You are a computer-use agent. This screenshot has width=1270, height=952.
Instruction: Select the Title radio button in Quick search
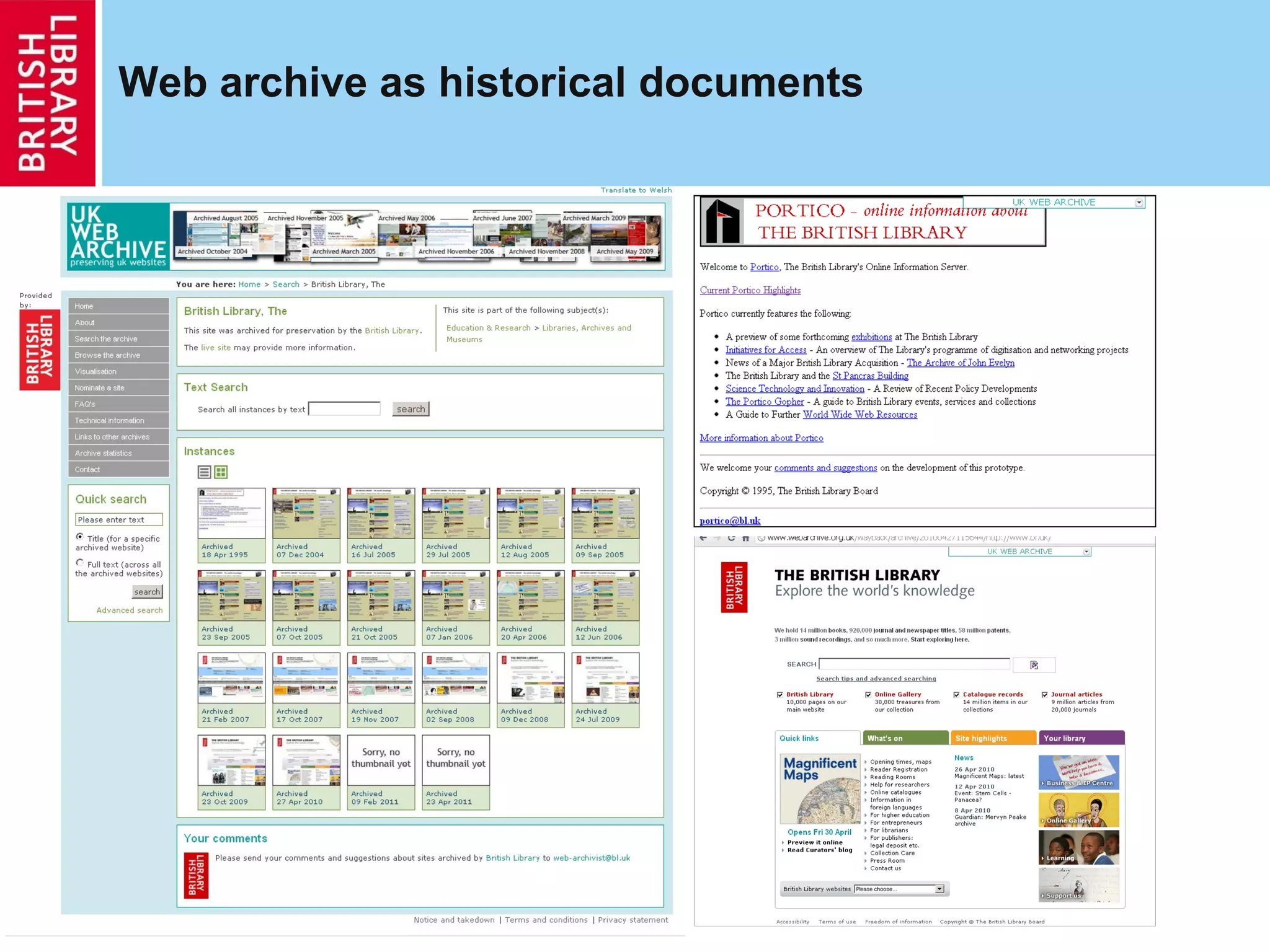click(80, 537)
